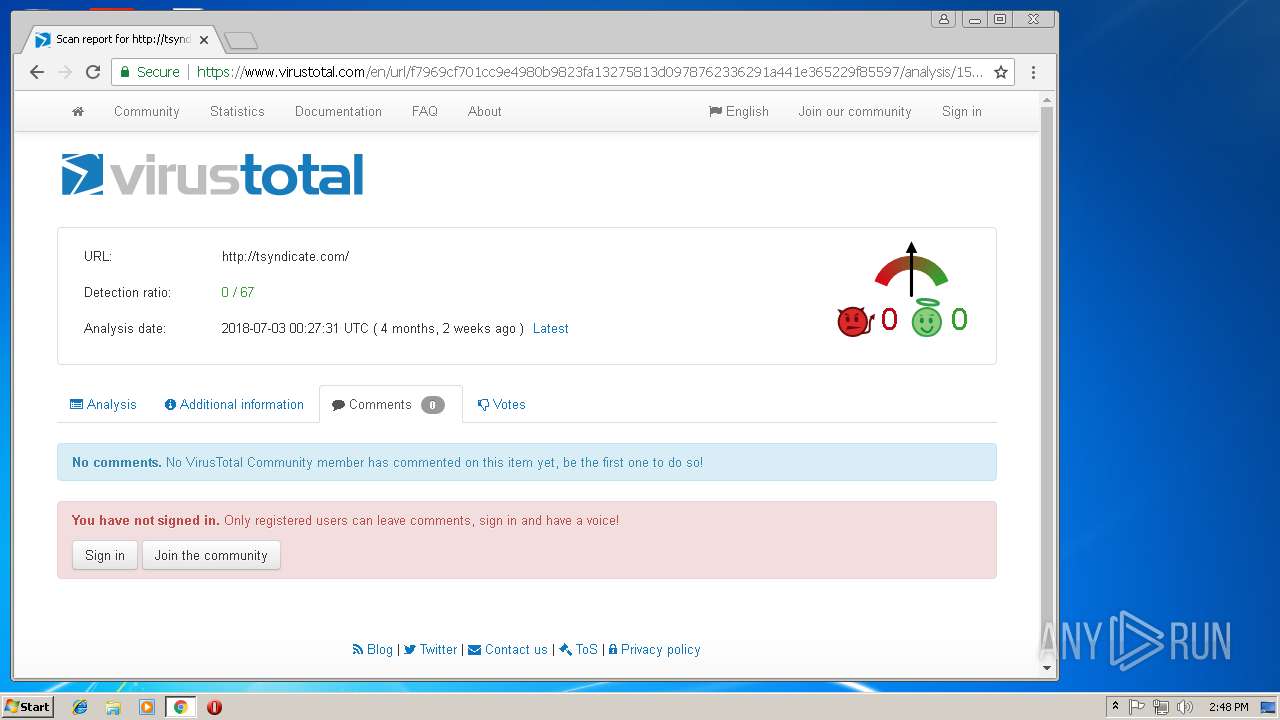This screenshot has width=1280, height=720.
Task: Click the Chrome user profile icon
Action: [943, 19]
